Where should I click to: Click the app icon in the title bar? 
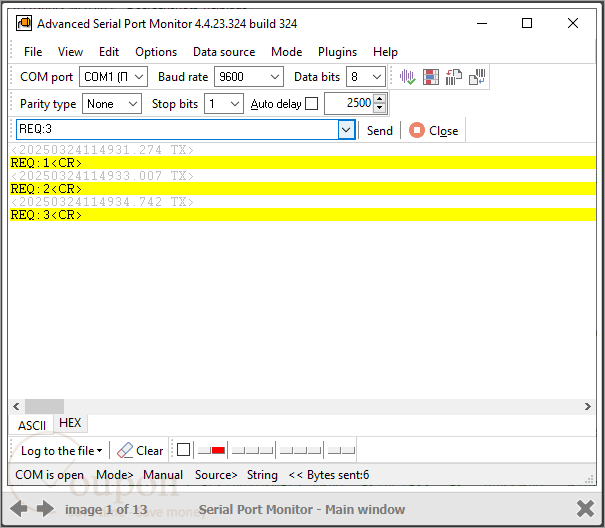coord(24,23)
